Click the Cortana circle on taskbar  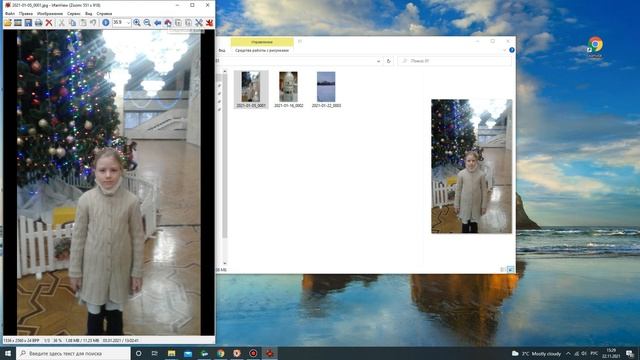point(138,353)
